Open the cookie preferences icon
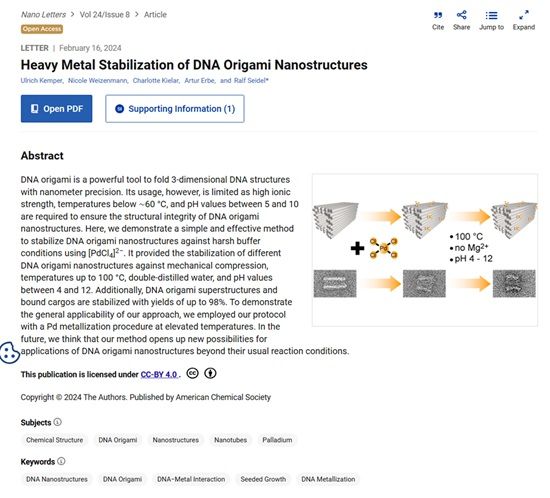Viewport: 550px width, 498px height. coord(9,352)
